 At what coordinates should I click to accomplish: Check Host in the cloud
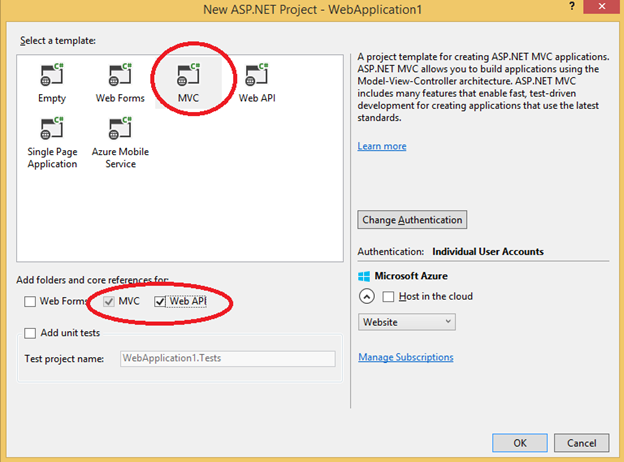[x=388, y=296]
